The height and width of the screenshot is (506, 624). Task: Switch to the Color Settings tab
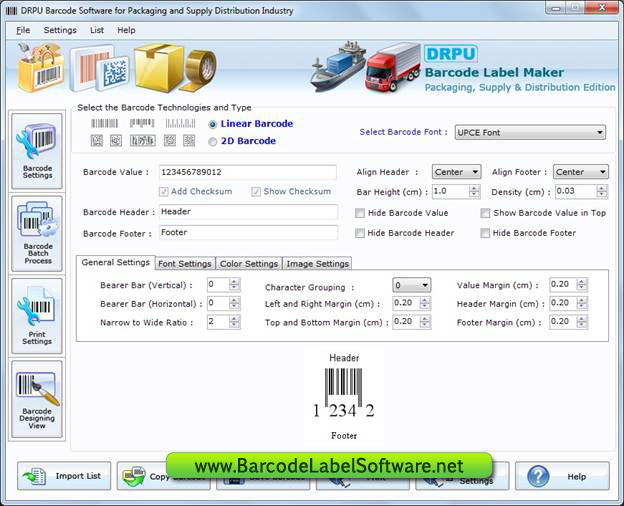tap(249, 264)
